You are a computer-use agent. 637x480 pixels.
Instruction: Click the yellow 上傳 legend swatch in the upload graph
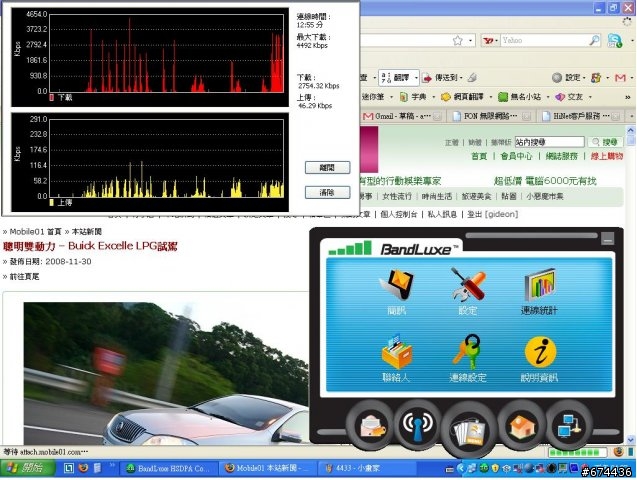click(52, 202)
